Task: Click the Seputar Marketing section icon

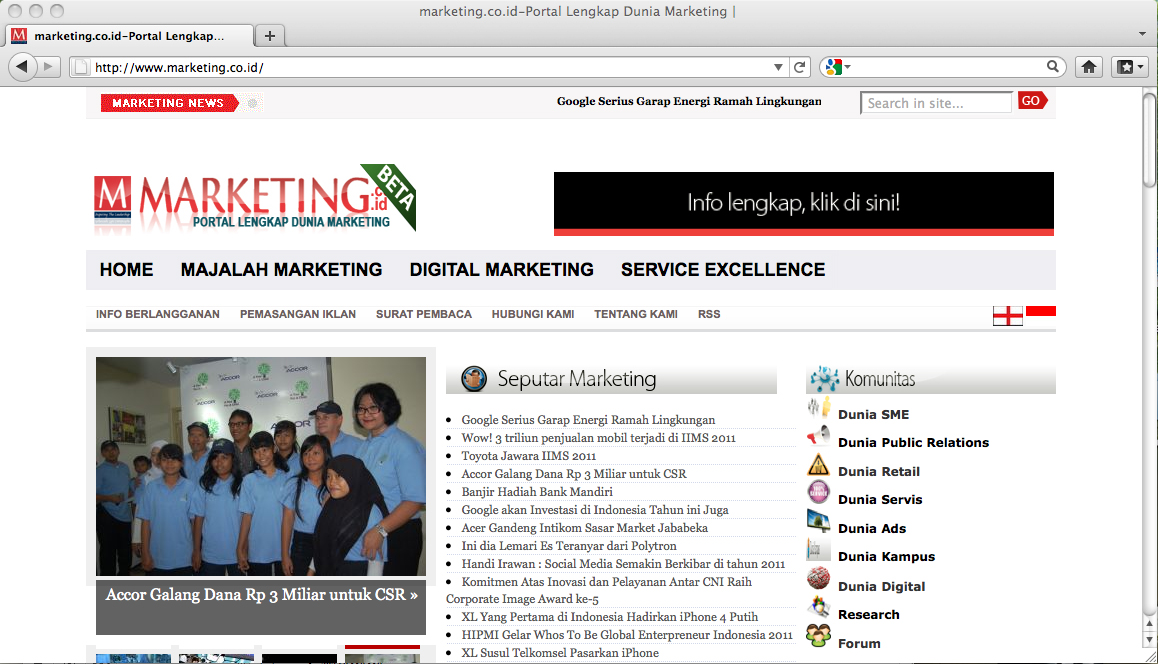Action: (474, 378)
